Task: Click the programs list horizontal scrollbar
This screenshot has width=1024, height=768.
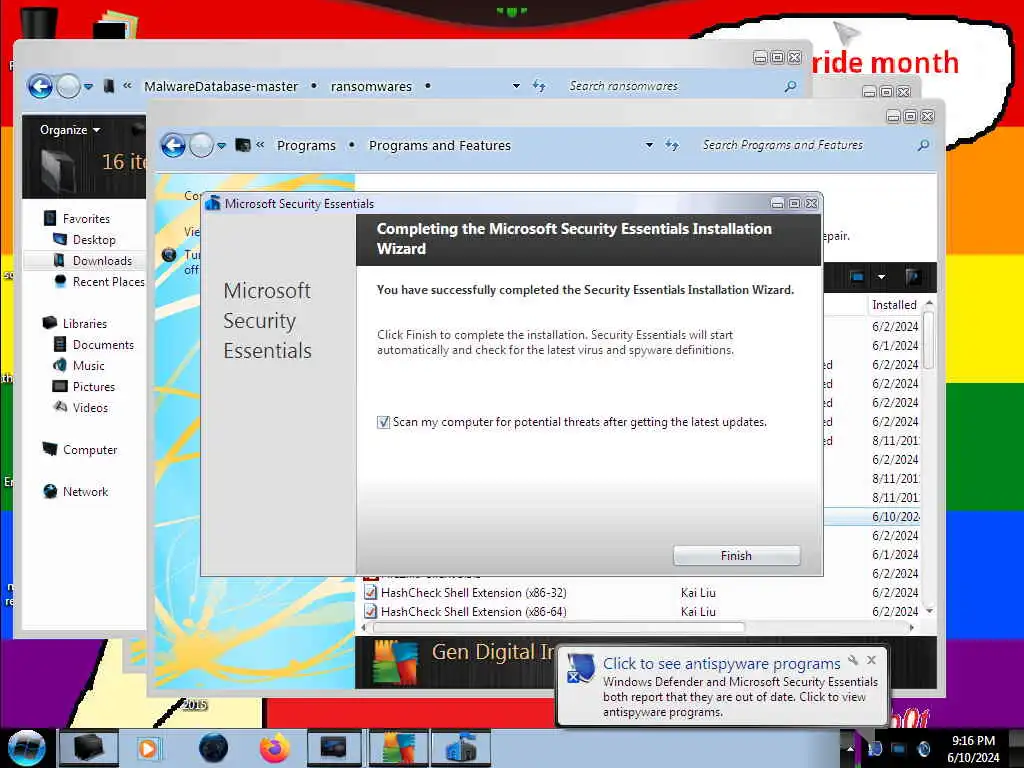Action: [557, 628]
